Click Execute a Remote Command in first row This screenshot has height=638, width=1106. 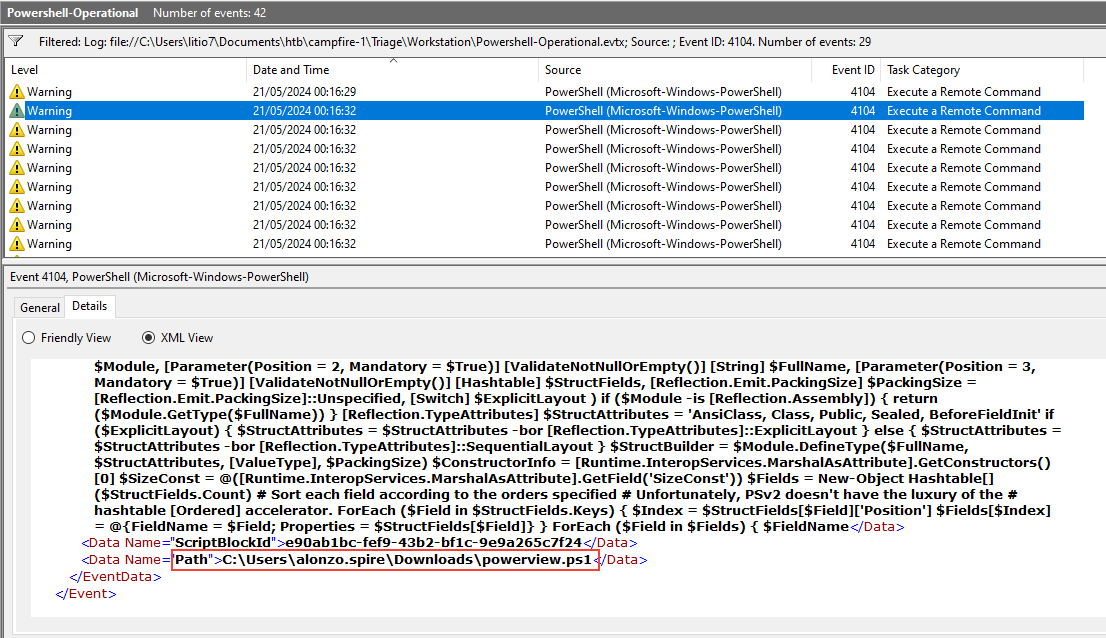[964, 92]
